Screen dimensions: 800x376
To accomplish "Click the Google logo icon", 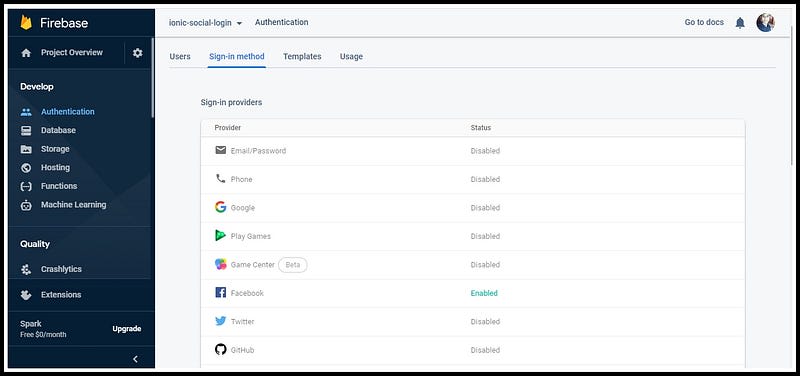I will coord(220,207).
